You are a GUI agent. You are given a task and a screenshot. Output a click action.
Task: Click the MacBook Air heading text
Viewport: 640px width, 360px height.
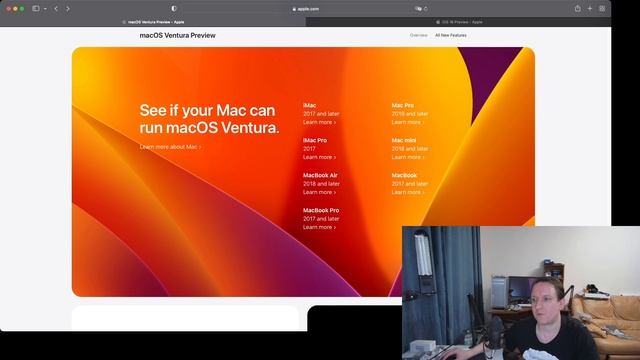tap(320, 176)
